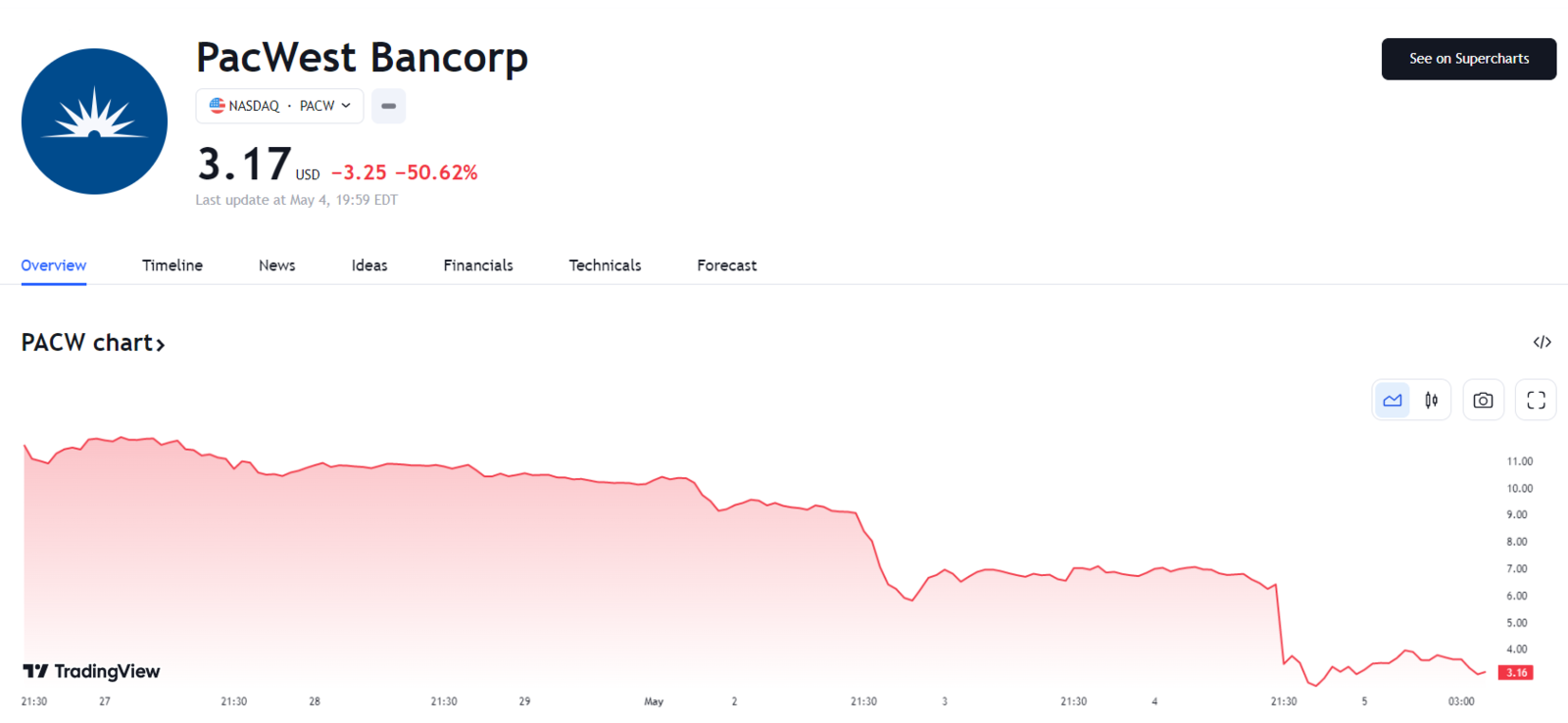1568x723 pixels.
Task: Switch to area chart view
Action: click(1392, 400)
